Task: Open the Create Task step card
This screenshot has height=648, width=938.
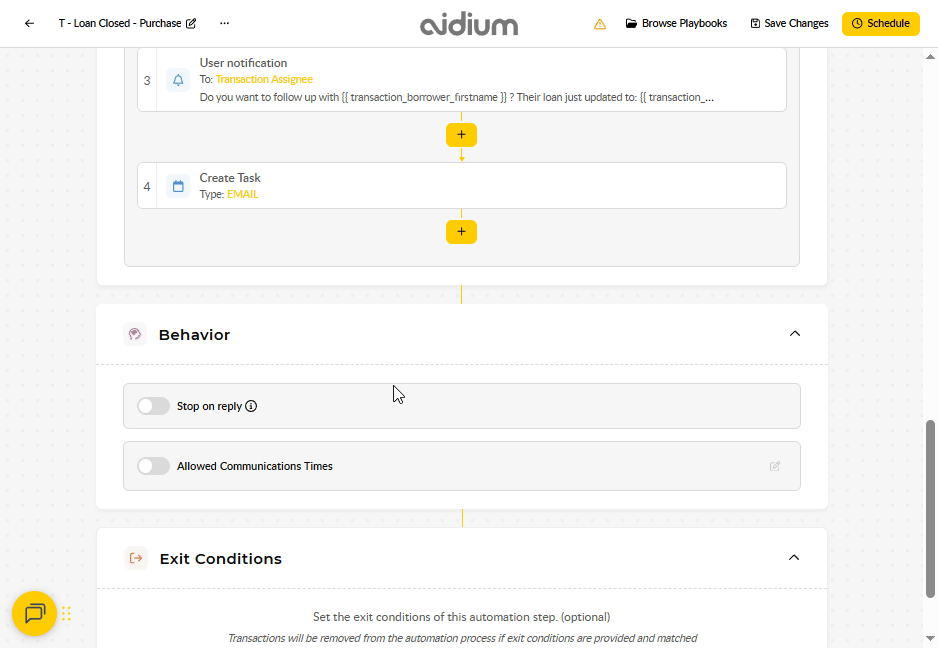Action: click(x=462, y=186)
